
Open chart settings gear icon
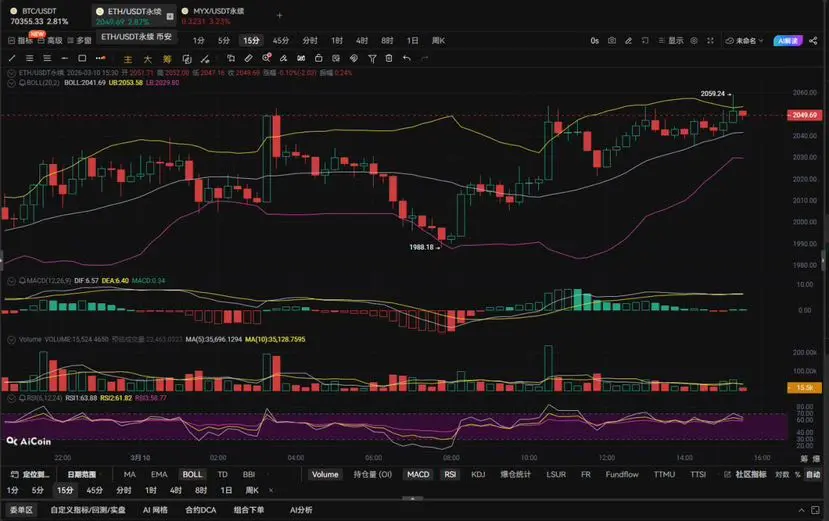pyautogui.click(x=694, y=41)
